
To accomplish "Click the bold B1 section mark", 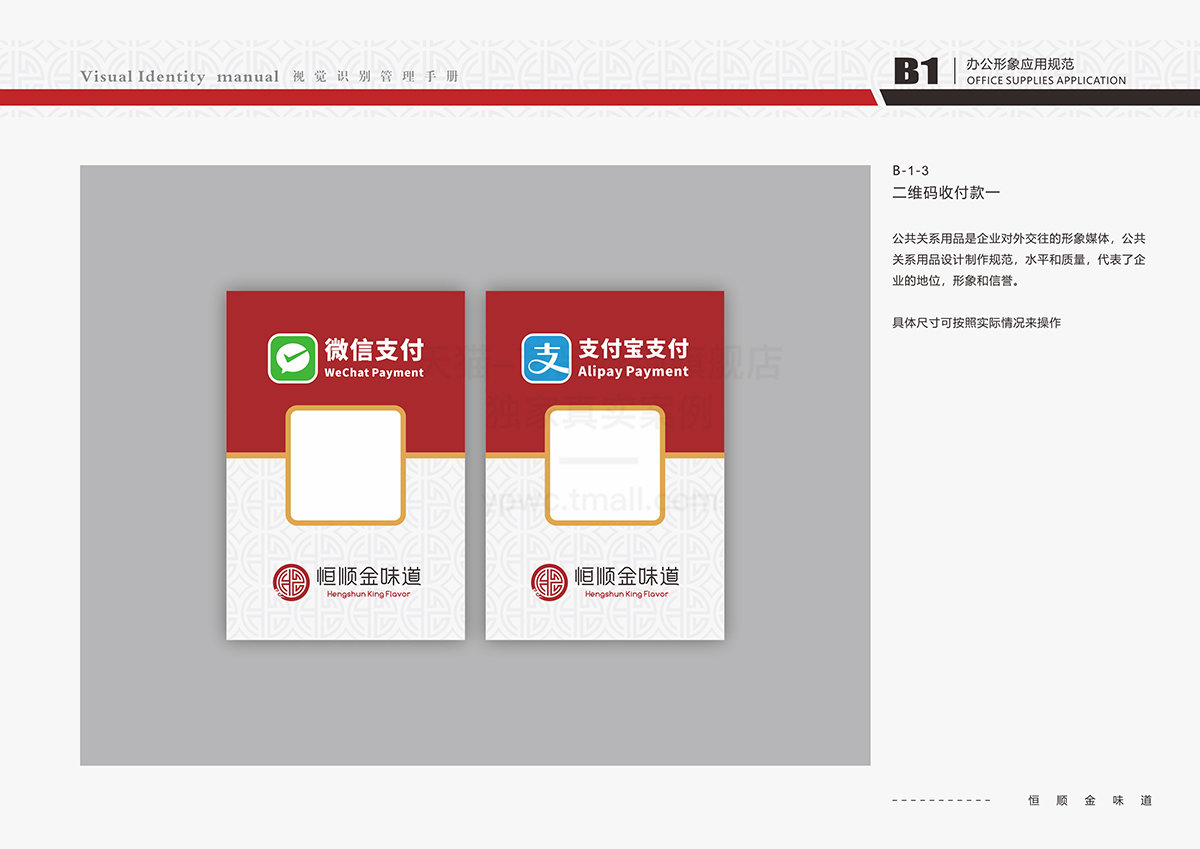I will pyautogui.click(x=916, y=71).
